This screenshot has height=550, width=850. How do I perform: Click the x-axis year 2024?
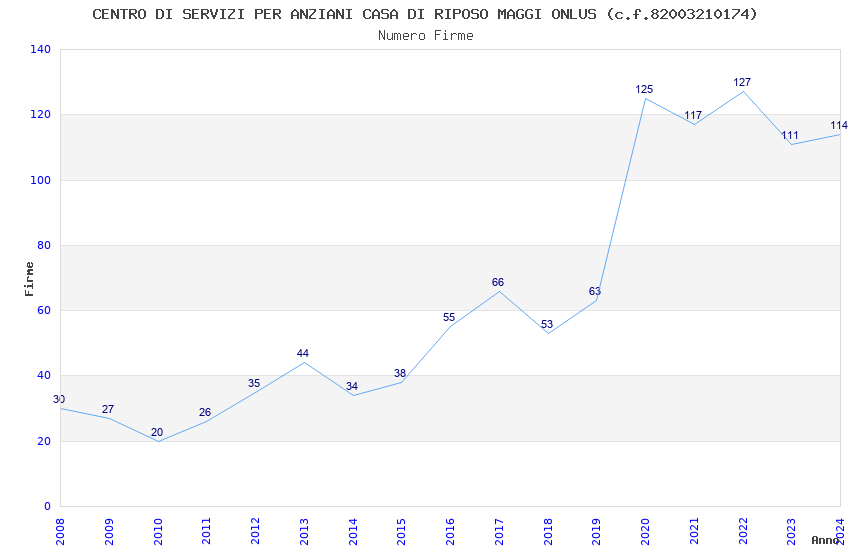coord(840,531)
